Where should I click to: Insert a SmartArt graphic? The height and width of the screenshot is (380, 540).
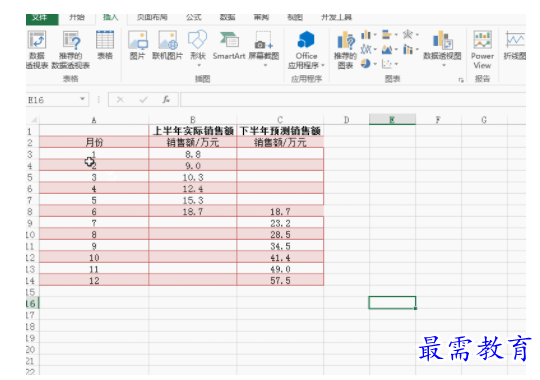click(x=229, y=45)
